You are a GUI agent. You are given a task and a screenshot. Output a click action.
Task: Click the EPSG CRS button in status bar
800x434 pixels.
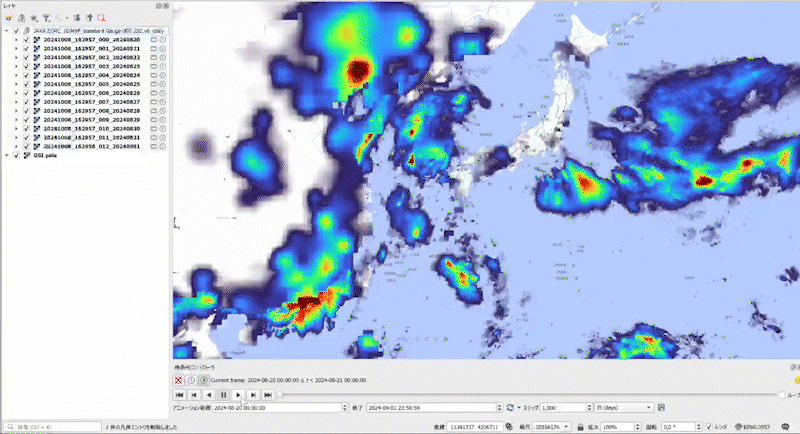click(x=753, y=426)
